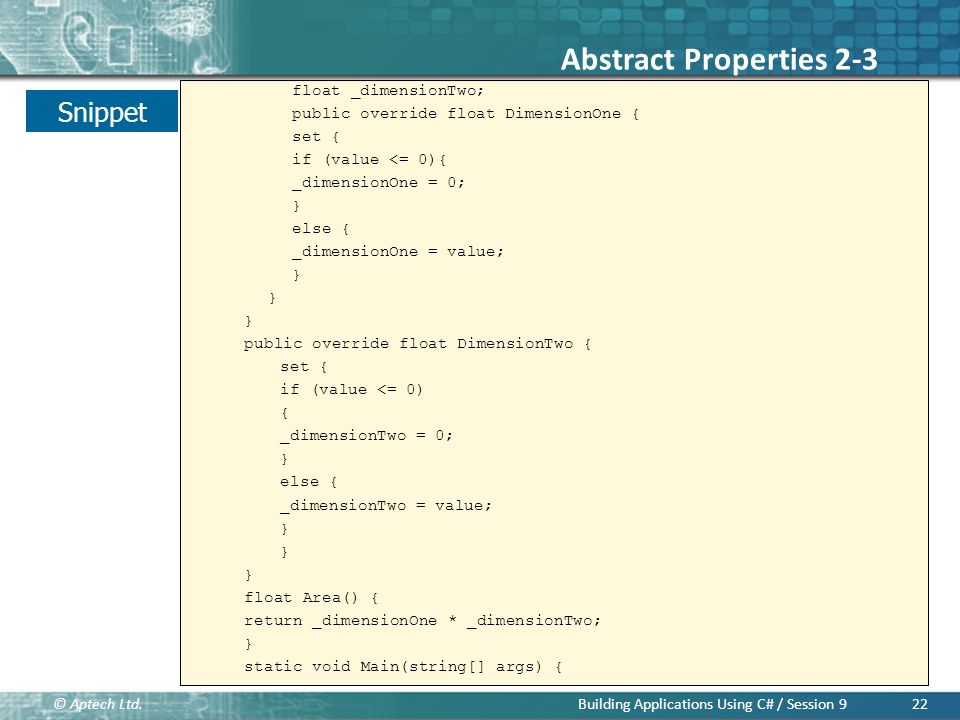
Task: Select 'public override float DimensionTwo {' line
Action: pos(417,343)
